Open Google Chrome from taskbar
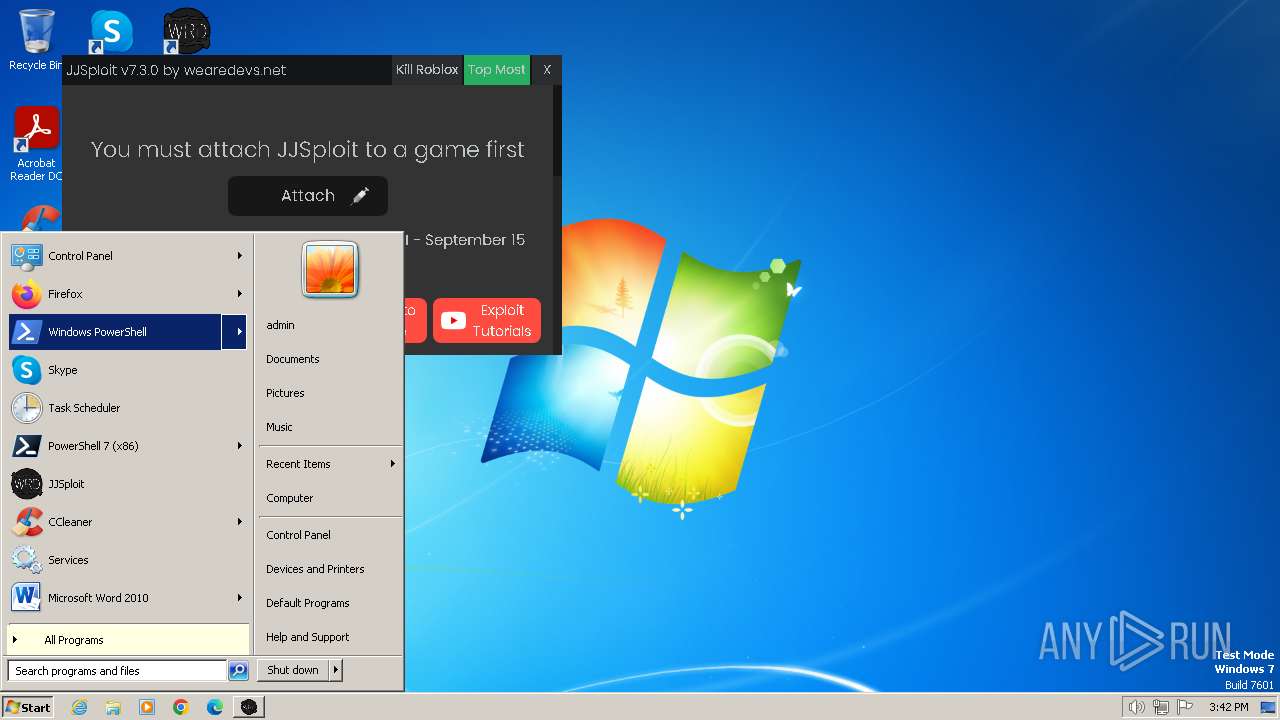Image resolution: width=1280 pixels, height=720 pixels. (x=181, y=707)
